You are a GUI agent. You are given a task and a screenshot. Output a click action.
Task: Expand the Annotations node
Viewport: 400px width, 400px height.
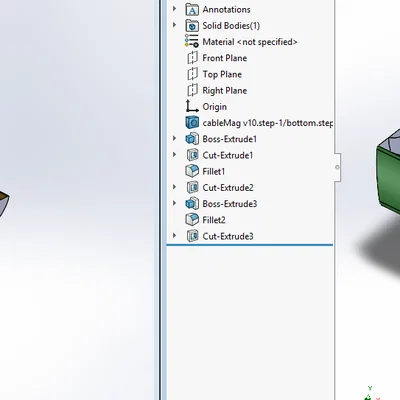[174, 8]
